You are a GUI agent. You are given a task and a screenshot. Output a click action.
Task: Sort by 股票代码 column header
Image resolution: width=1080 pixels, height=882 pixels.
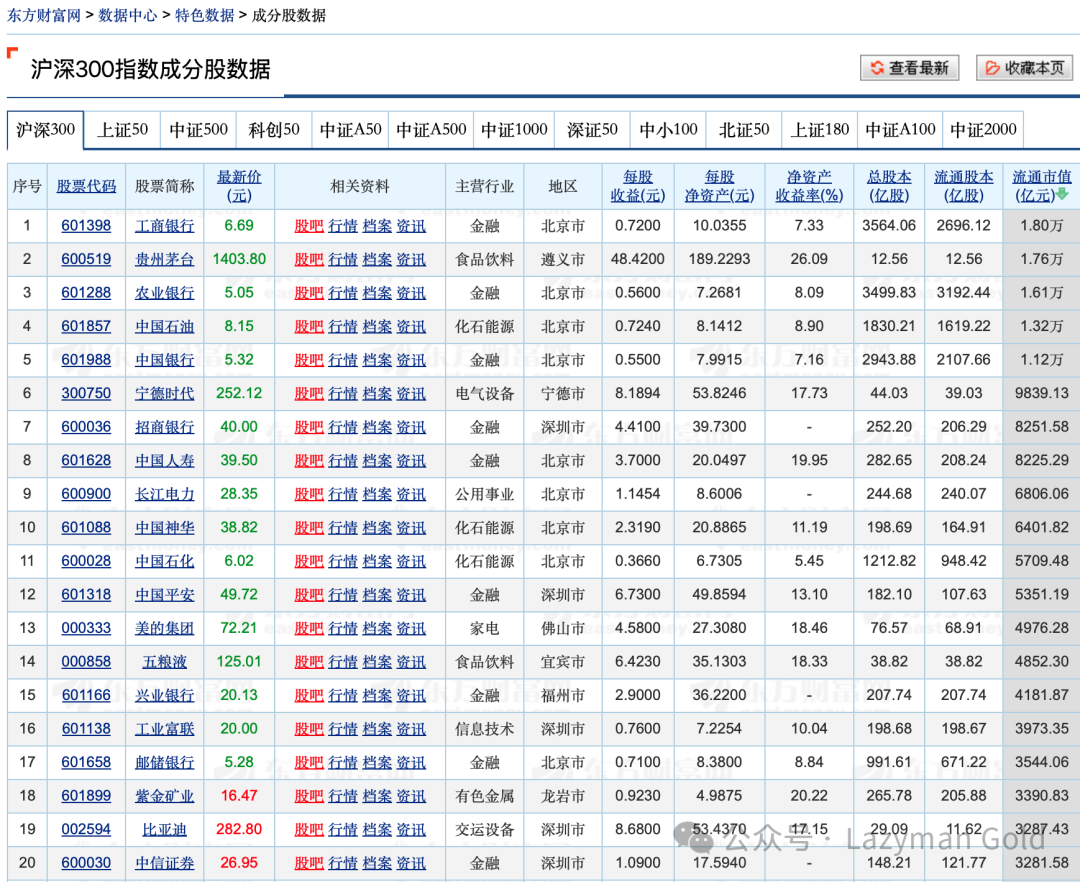pos(86,187)
